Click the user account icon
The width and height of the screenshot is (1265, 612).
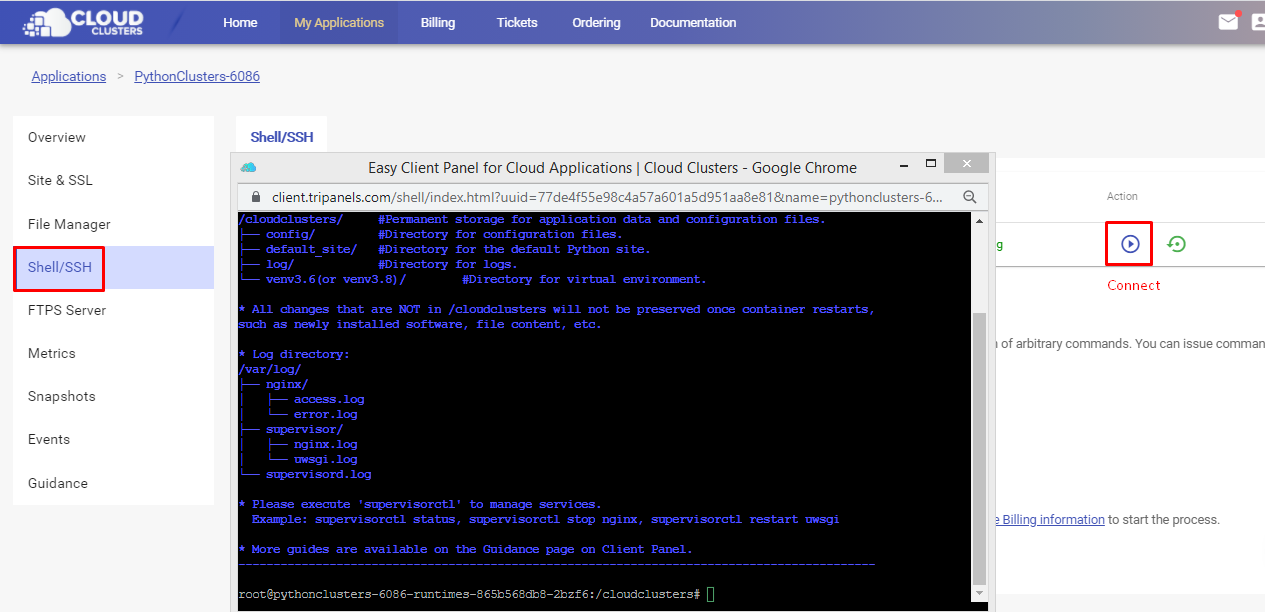1257,22
